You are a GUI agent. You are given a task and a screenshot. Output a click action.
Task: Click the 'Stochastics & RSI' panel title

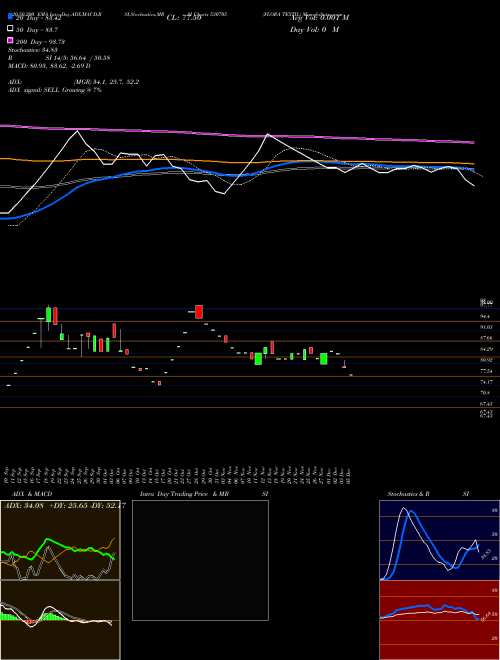[428, 494]
